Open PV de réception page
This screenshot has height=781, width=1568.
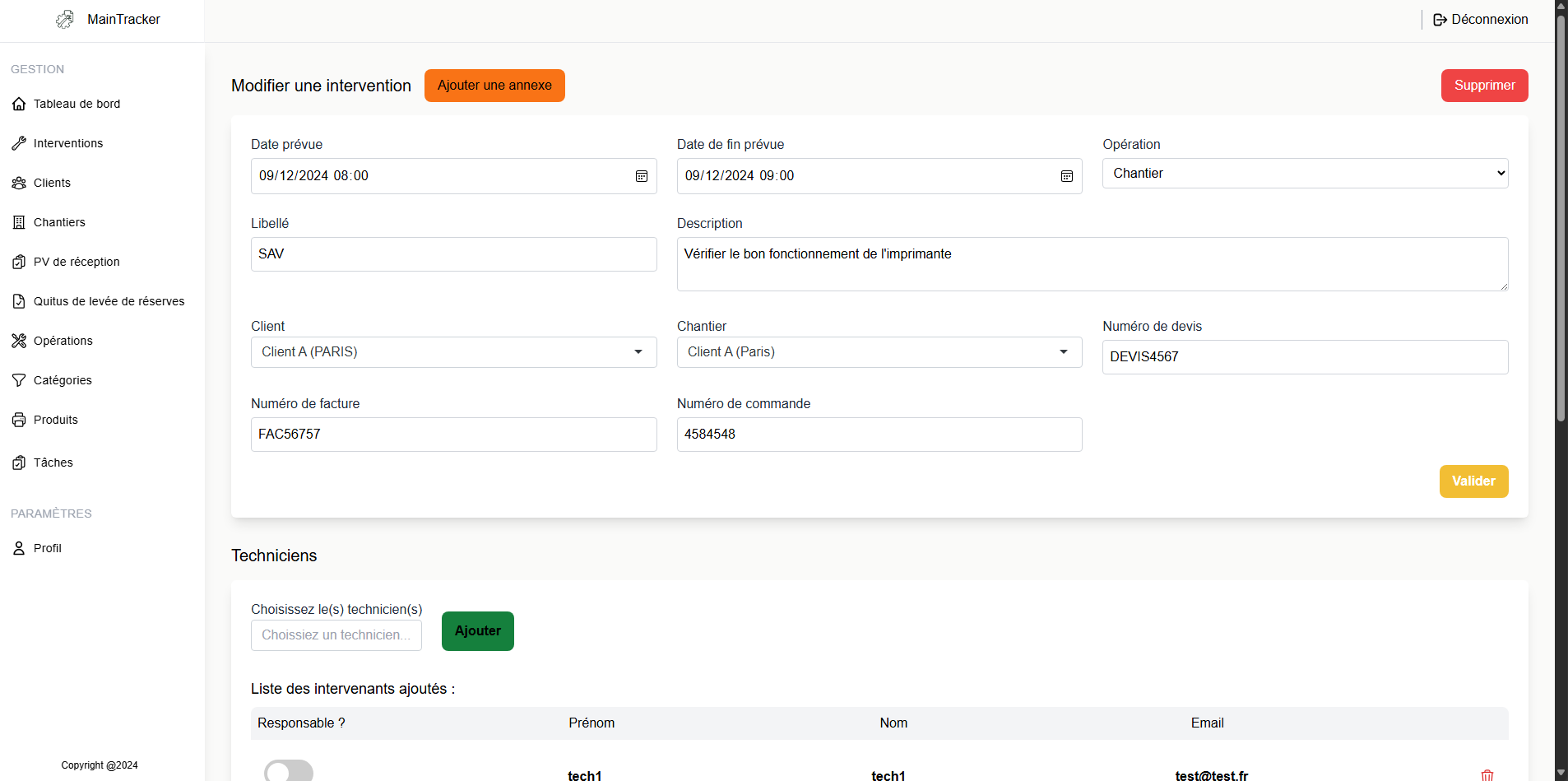pos(77,262)
